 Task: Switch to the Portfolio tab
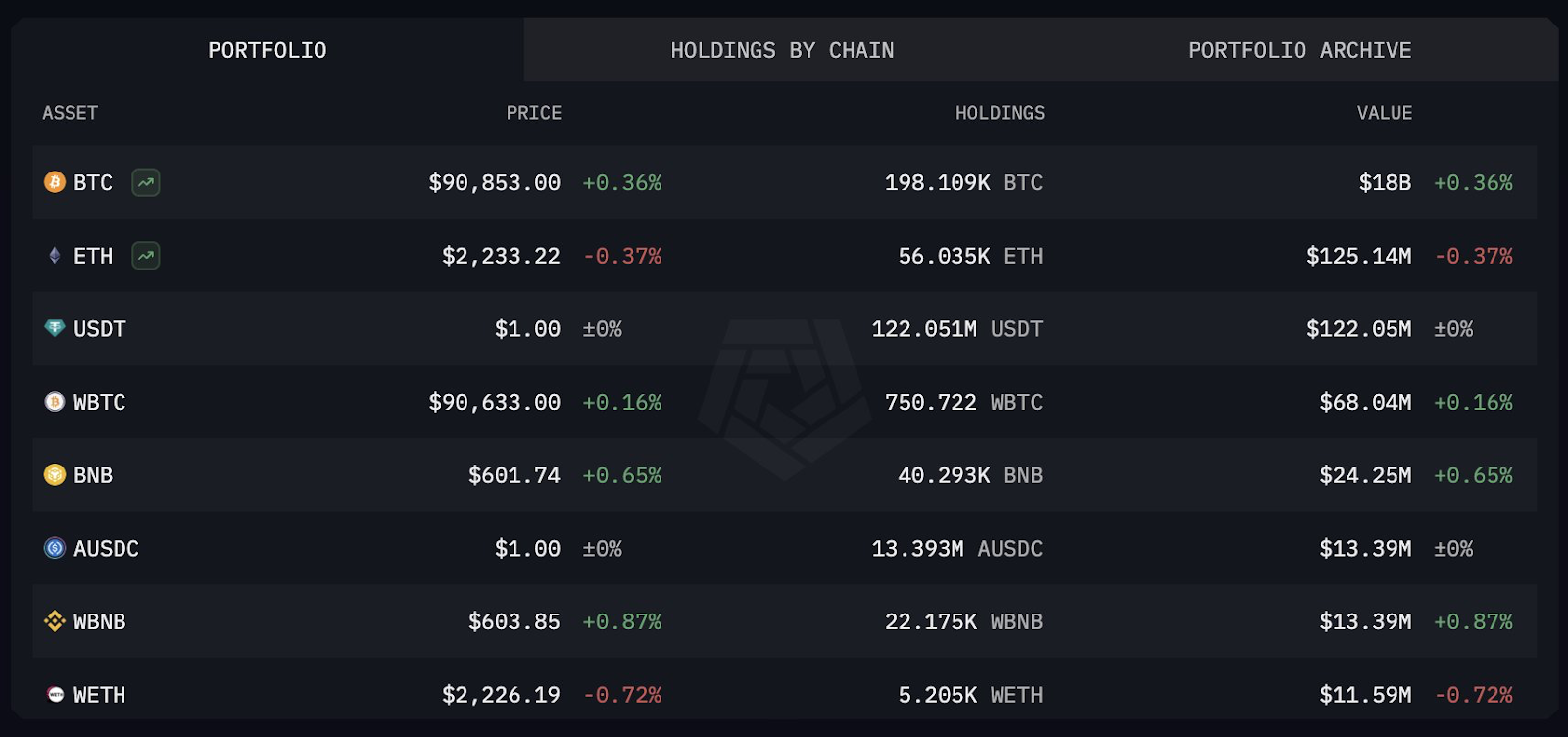click(x=267, y=50)
